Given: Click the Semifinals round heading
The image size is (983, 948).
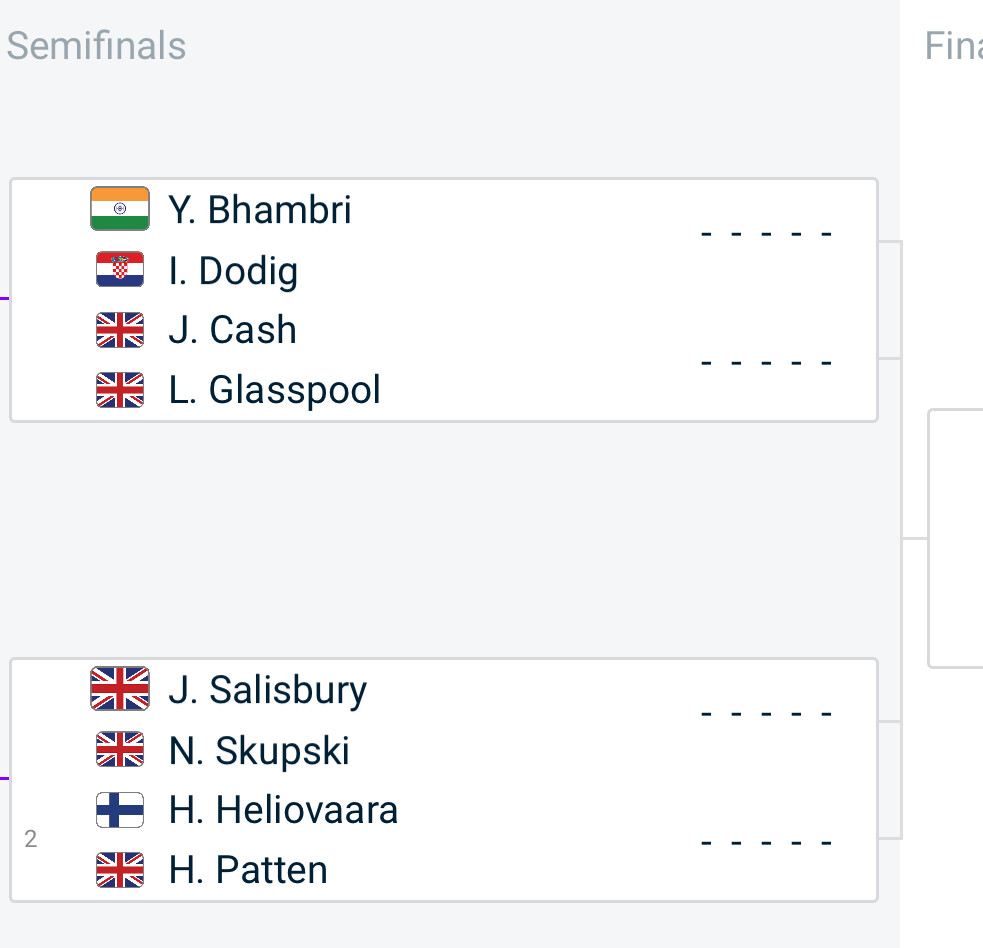Looking at the screenshot, I should (96, 46).
